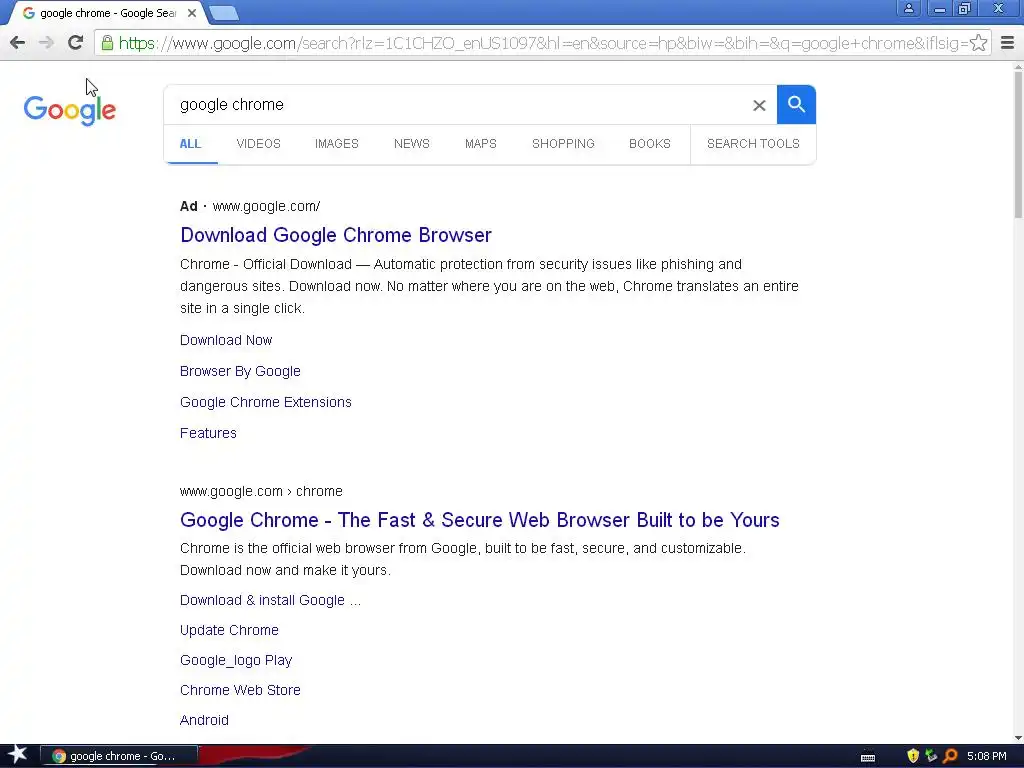Viewport: 1024px width, 768px height.
Task: Select the Chrome taskbar button 'google chrome - Go...'
Action: click(x=119, y=756)
